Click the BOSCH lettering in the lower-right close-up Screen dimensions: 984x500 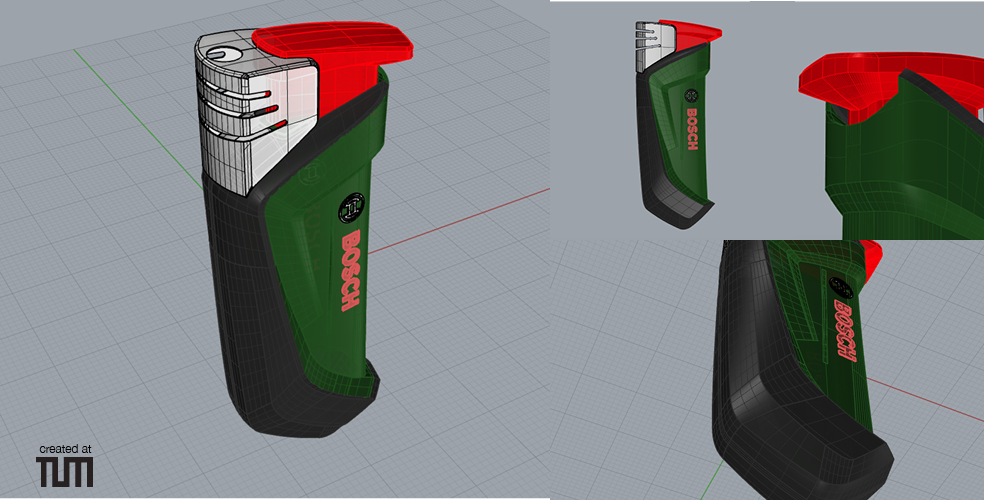click(x=845, y=329)
